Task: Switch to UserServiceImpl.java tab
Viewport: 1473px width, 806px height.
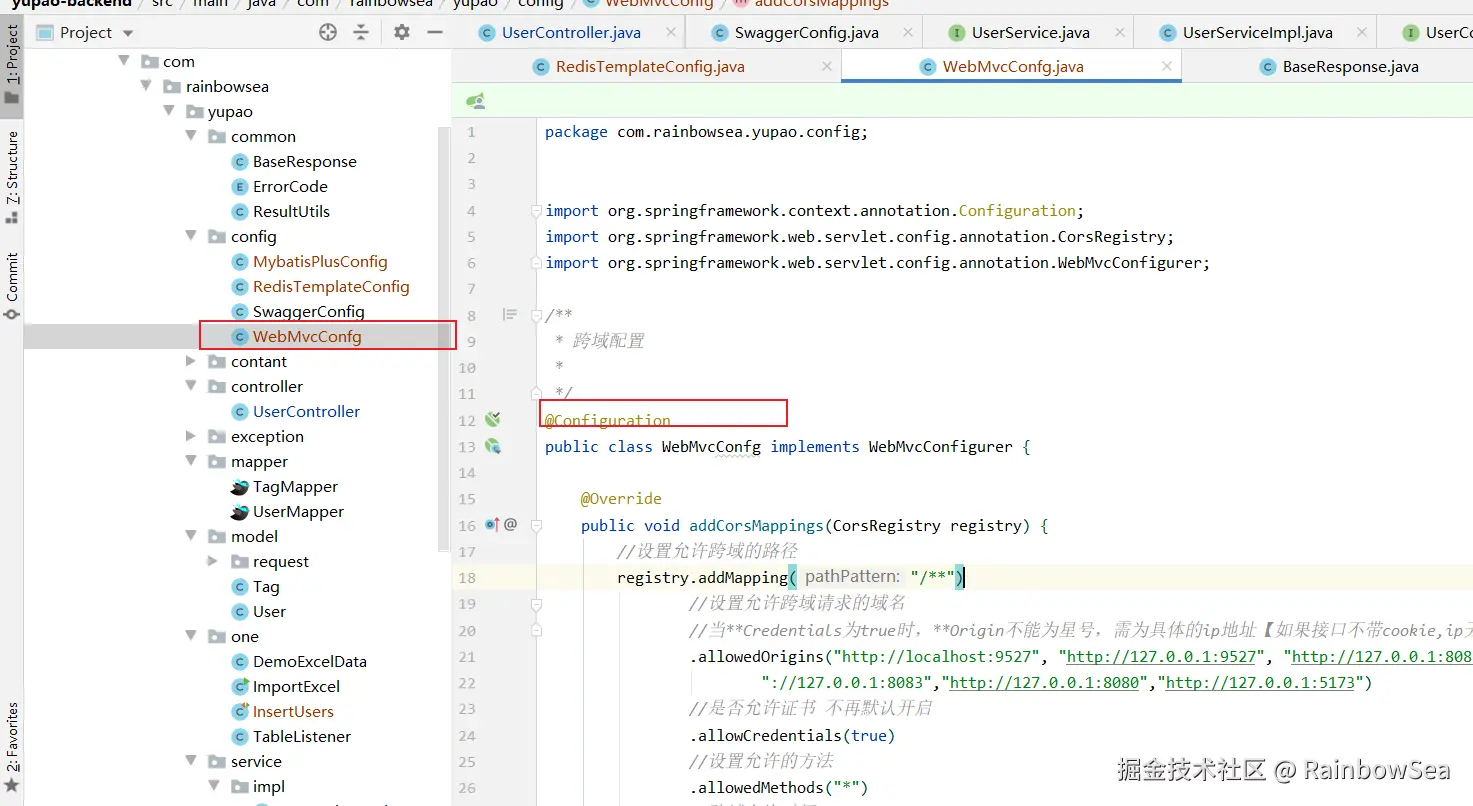Action: [x=1257, y=32]
